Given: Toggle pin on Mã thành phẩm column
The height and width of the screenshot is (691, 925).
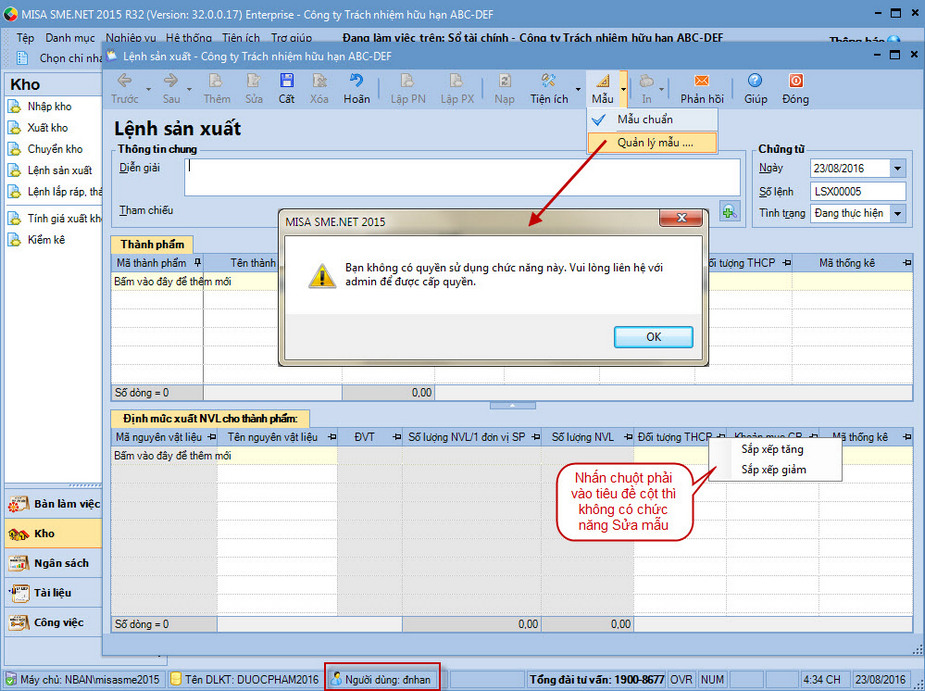Looking at the screenshot, I should click(197, 263).
